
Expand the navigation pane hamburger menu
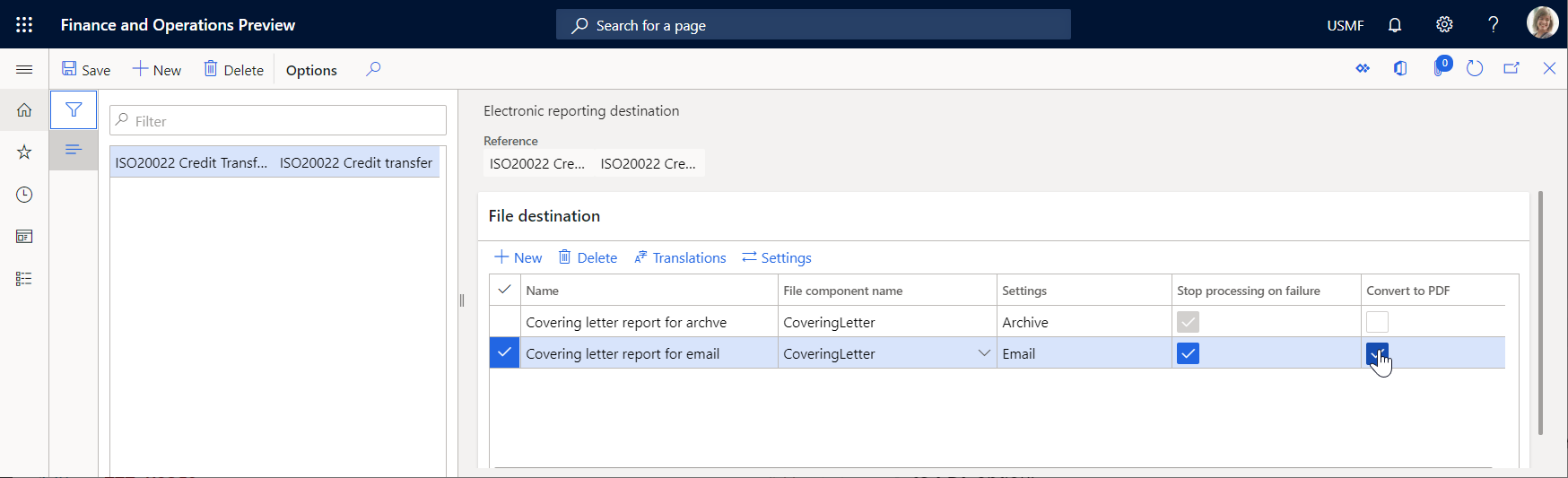point(24,70)
